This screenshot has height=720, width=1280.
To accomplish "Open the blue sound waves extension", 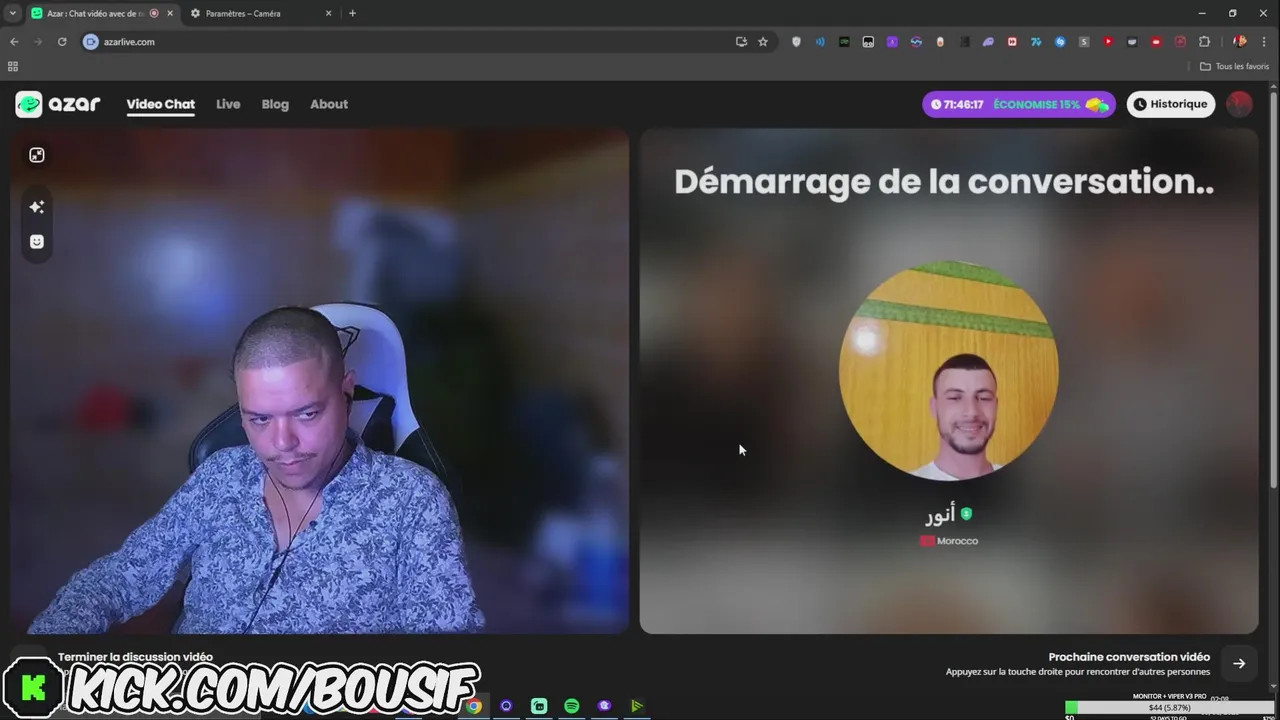I will click(820, 42).
